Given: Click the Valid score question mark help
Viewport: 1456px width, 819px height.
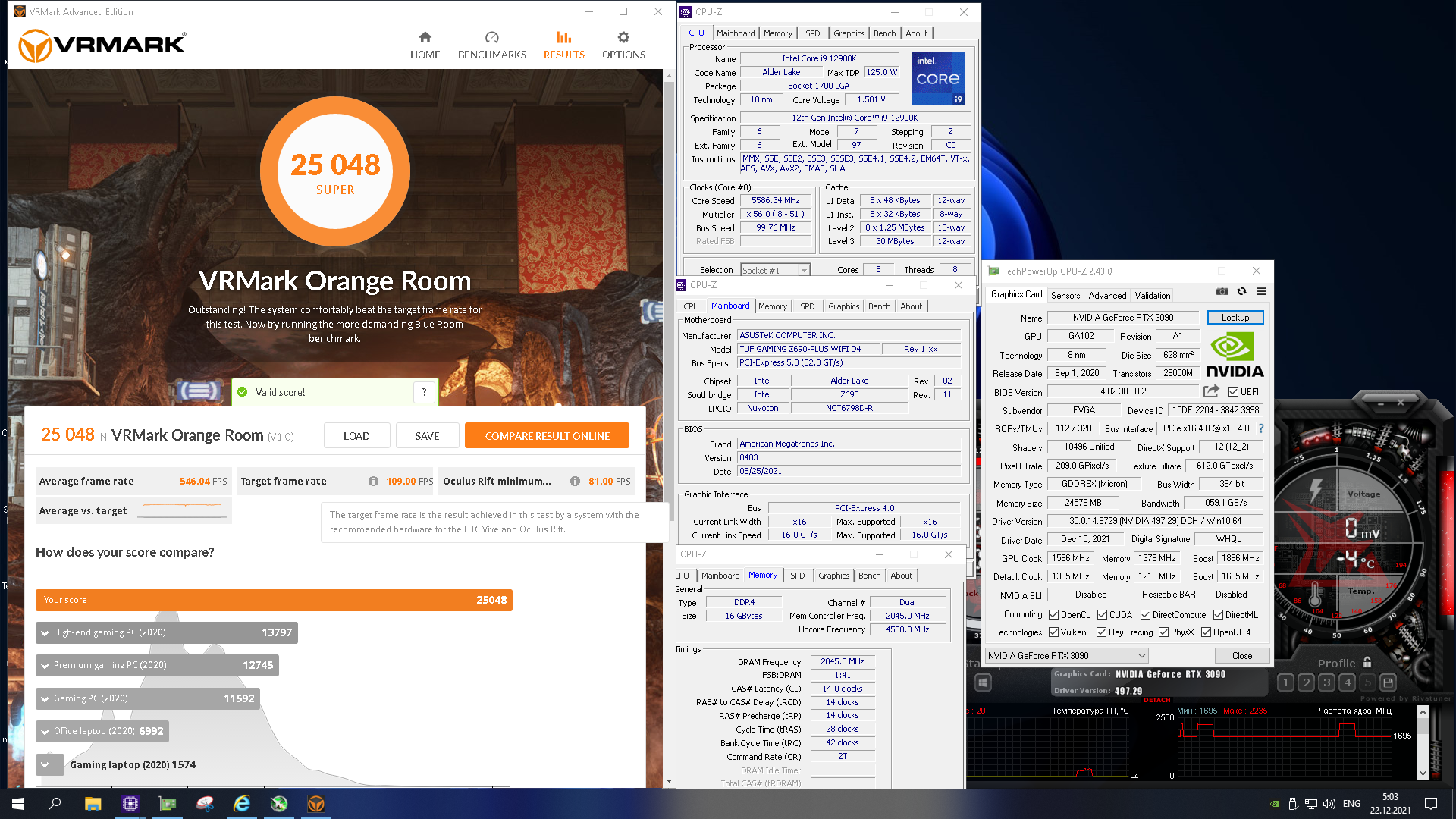Looking at the screenshot, I should (424, 392).
